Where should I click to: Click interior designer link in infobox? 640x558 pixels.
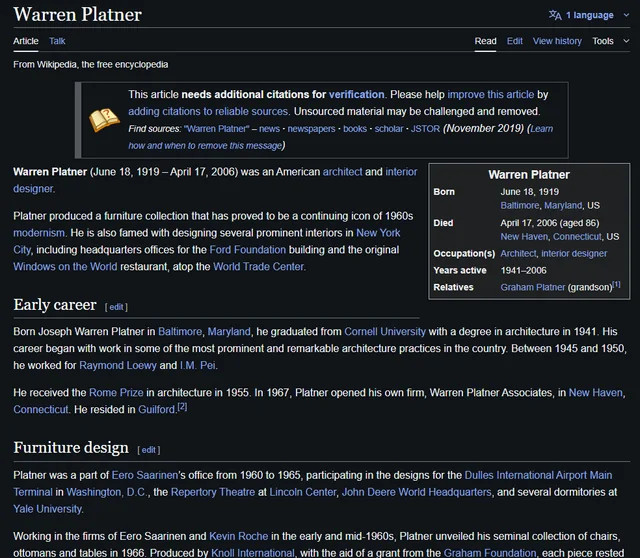[574, 253]
